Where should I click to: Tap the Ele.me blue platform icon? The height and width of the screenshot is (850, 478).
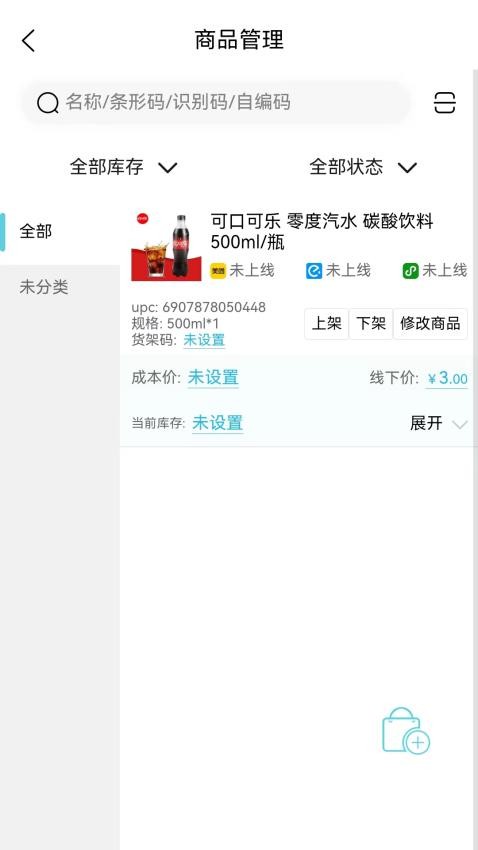[314, 271]
